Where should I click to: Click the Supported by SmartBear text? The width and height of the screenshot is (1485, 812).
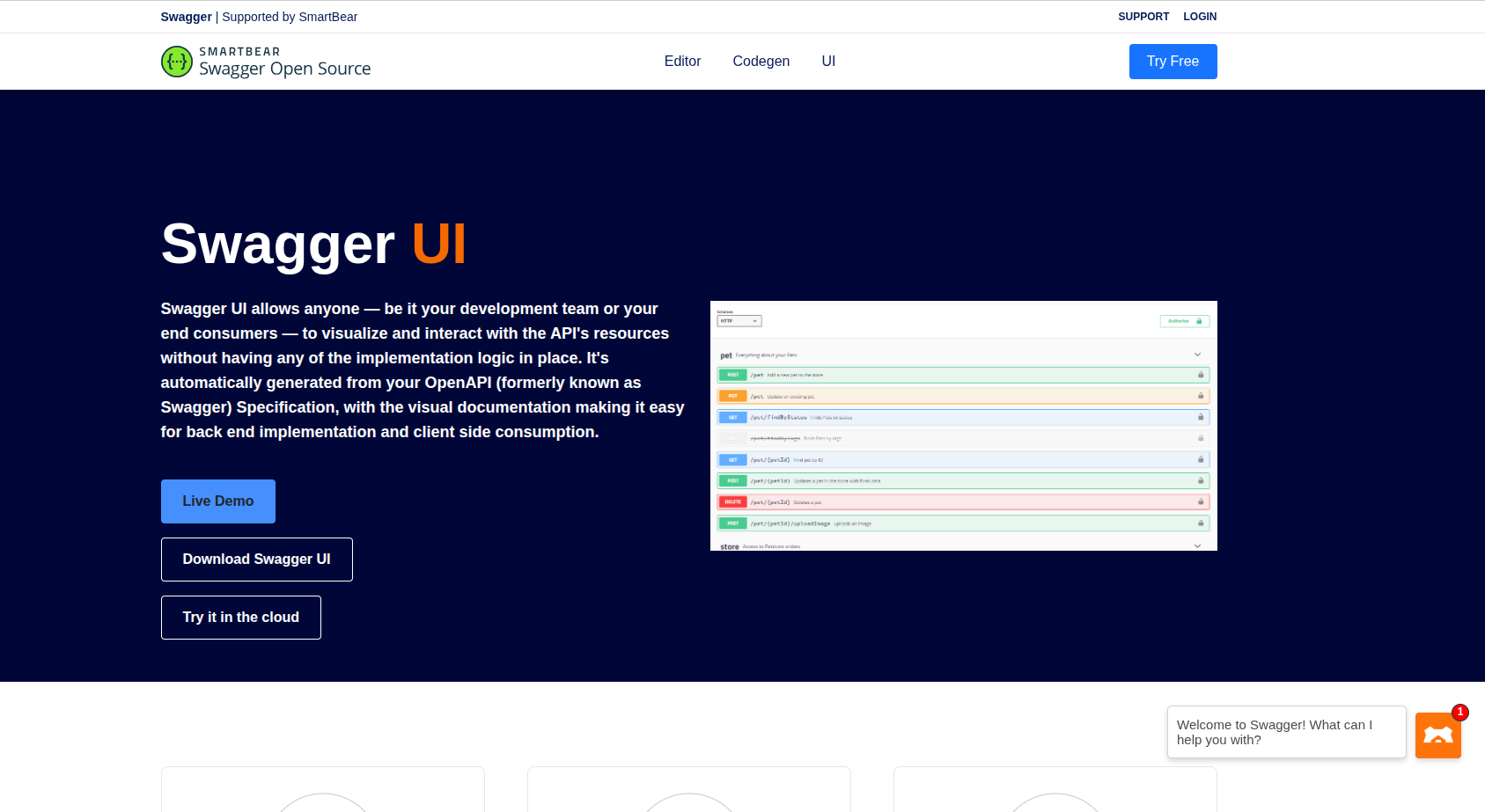[290, 17]
